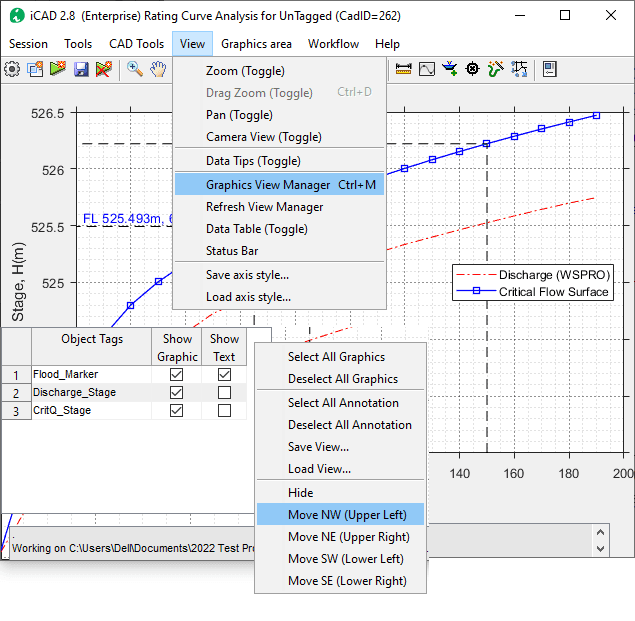Click the green wand toolbar icon
Viewport: 635px width, 621px height.
click(x=495, y=69)
